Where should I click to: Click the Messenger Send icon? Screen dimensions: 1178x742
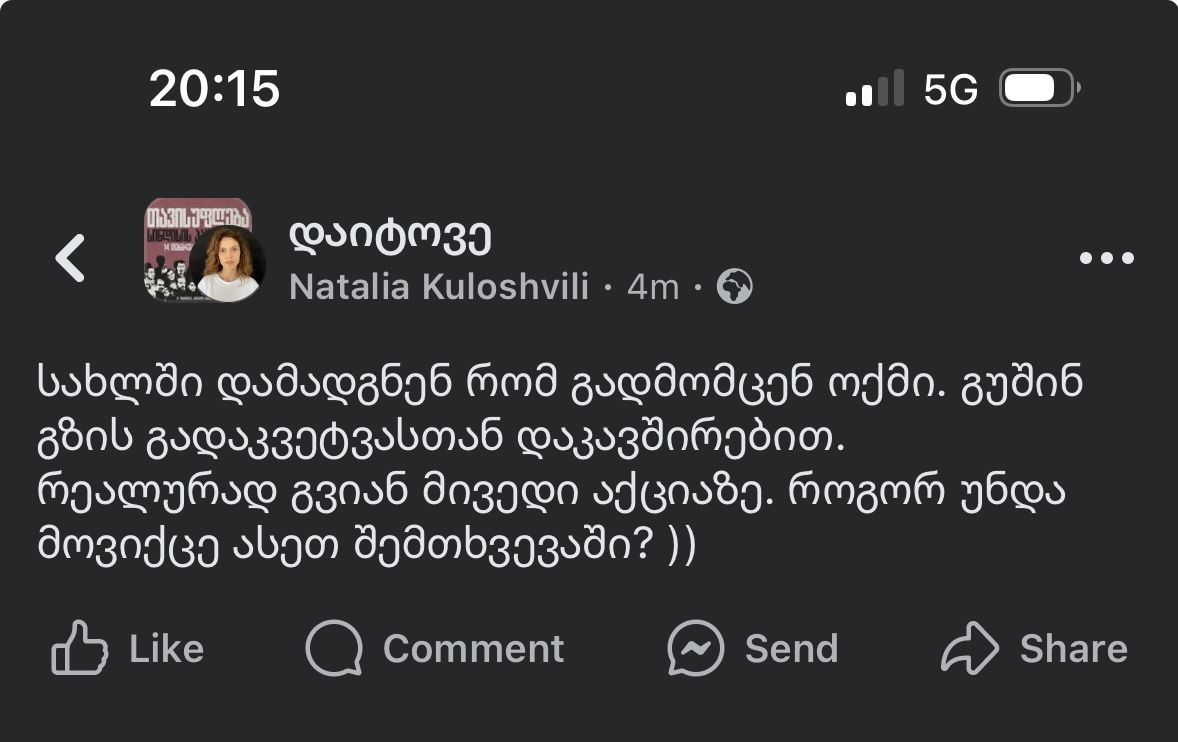(695, 649)
